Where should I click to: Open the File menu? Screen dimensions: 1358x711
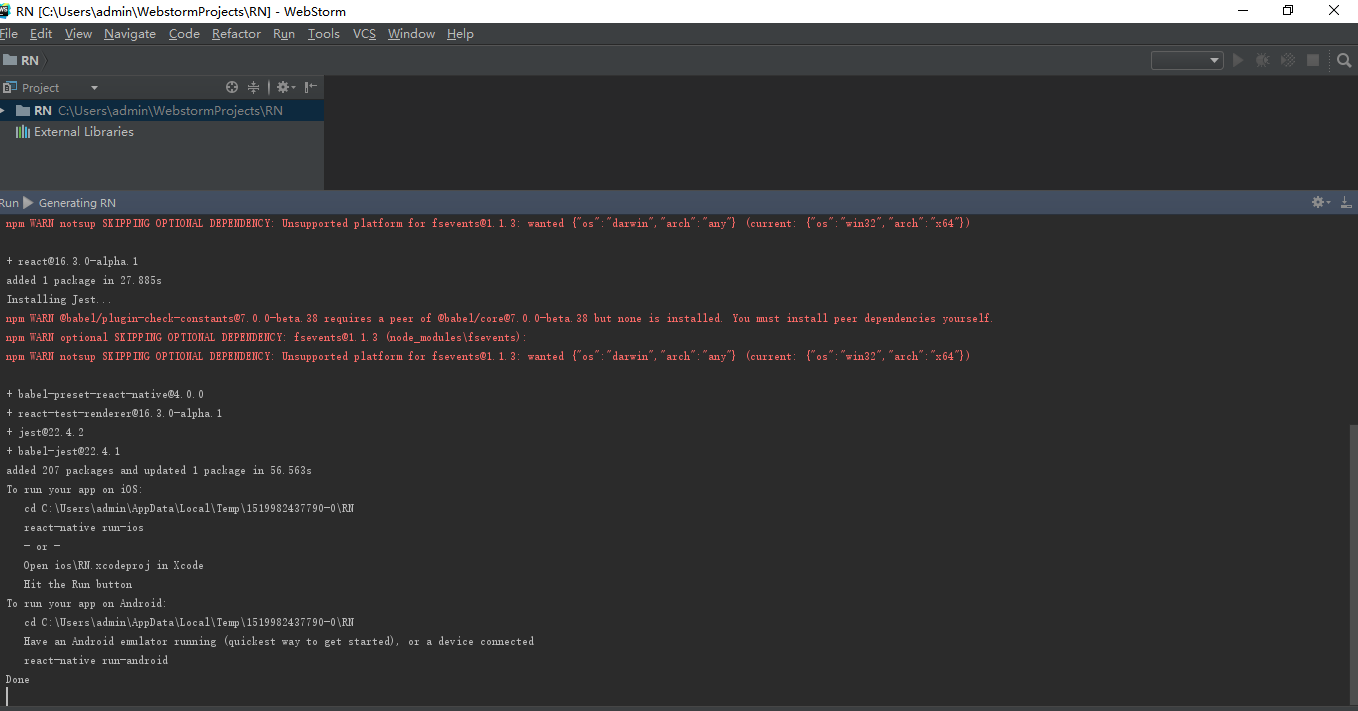(x=9, y=34)
